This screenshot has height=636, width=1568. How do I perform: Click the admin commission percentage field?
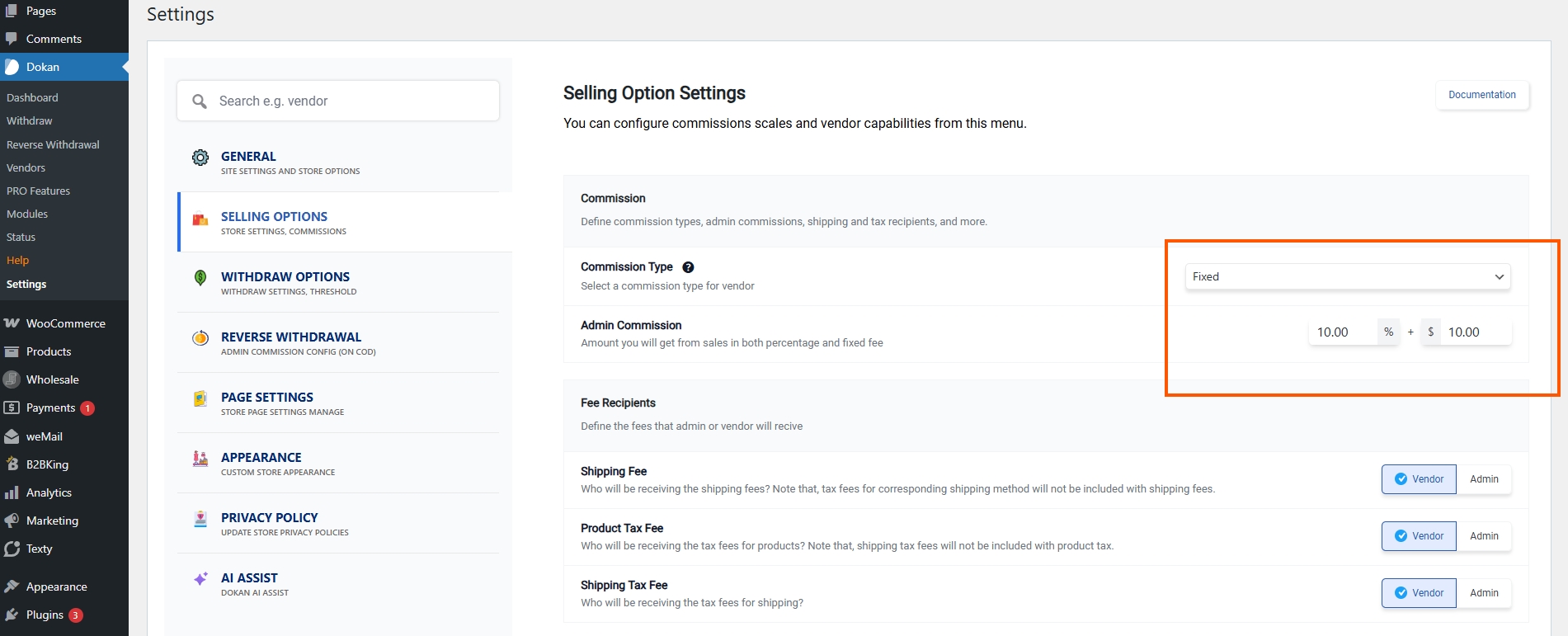click(x=1341, y=332)
